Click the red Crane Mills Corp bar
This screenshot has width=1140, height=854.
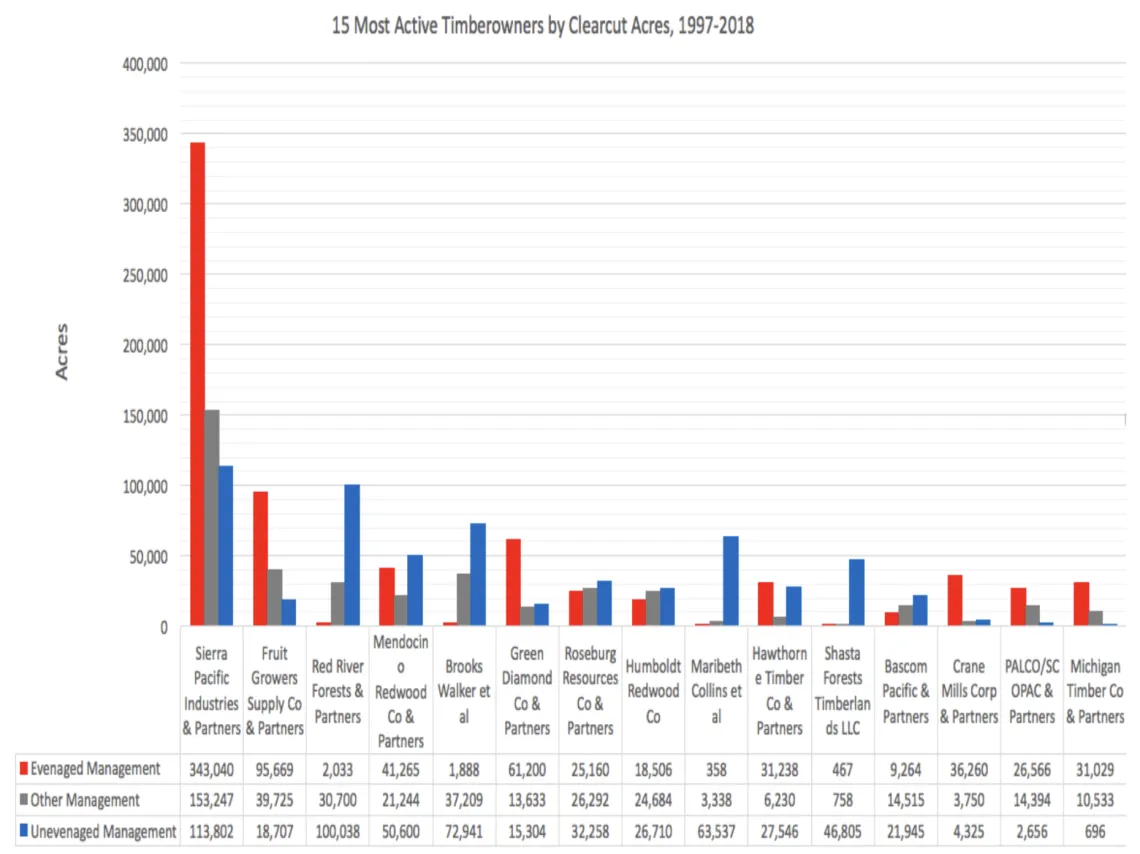[955, 600]
